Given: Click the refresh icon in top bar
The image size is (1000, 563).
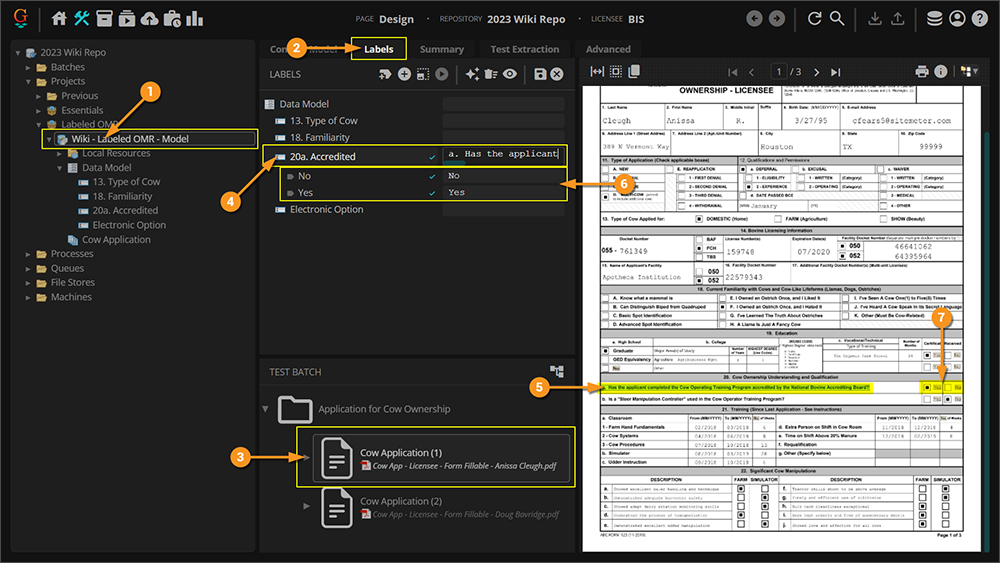Looking at the screenshot, I should (x=815, y=18).
